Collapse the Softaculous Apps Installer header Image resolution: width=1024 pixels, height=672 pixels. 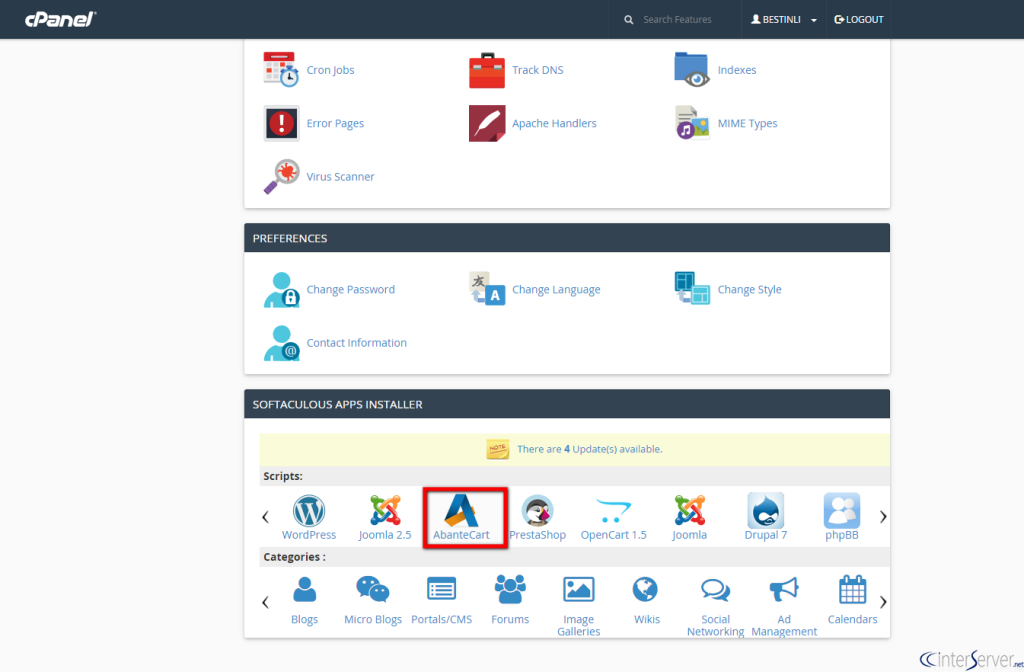point(567,404)
